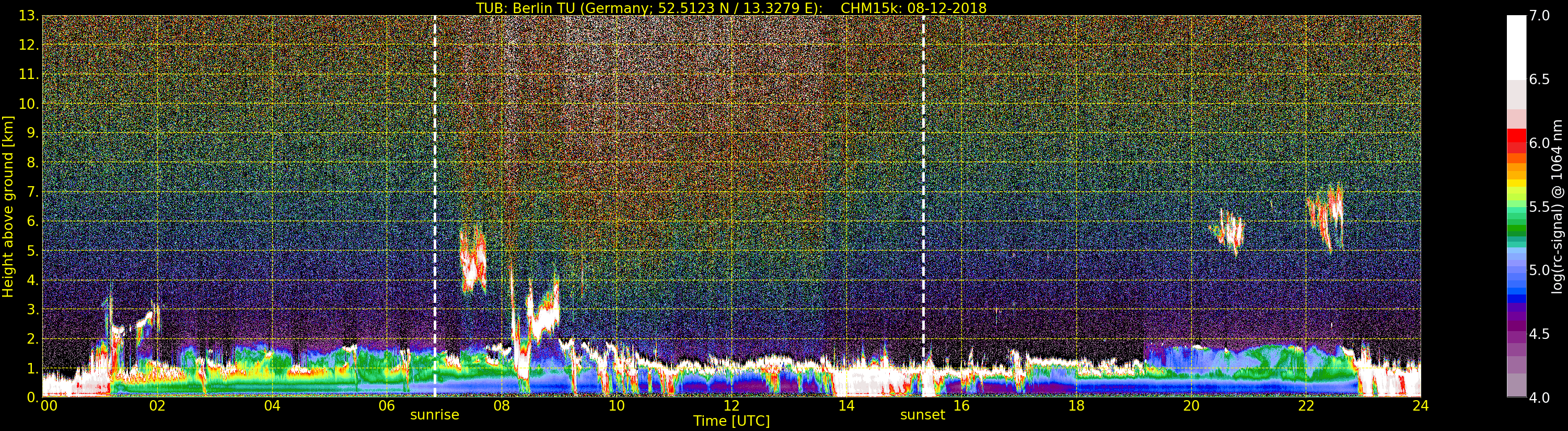Click the height axis tick "1."

click(x=32, y=368)
